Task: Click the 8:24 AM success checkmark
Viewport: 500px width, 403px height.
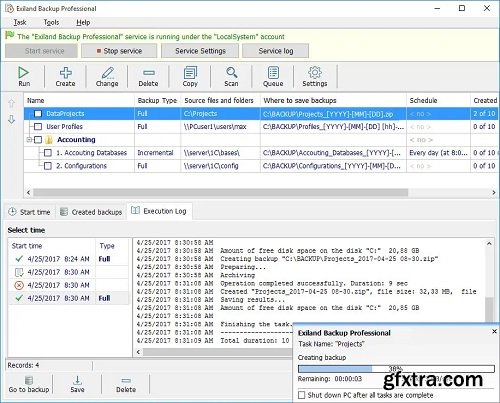Action: 19,259
